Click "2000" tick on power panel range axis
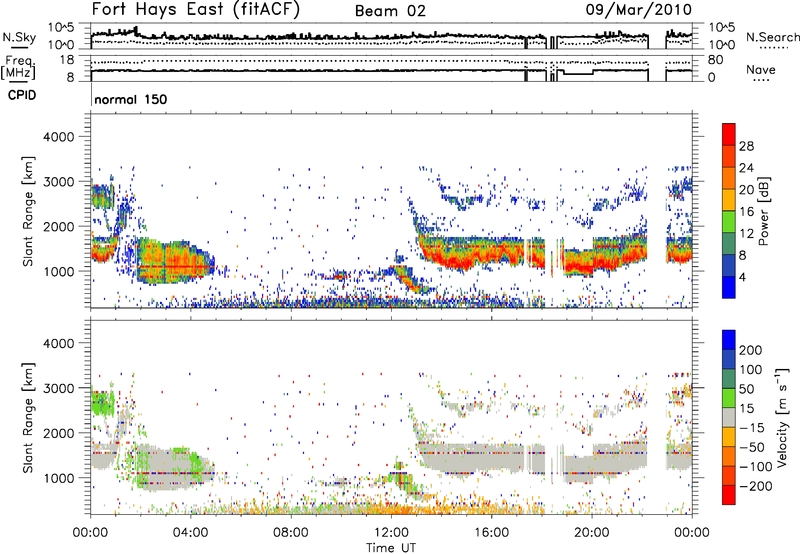800x554 pixels. [x=58, y=226]
